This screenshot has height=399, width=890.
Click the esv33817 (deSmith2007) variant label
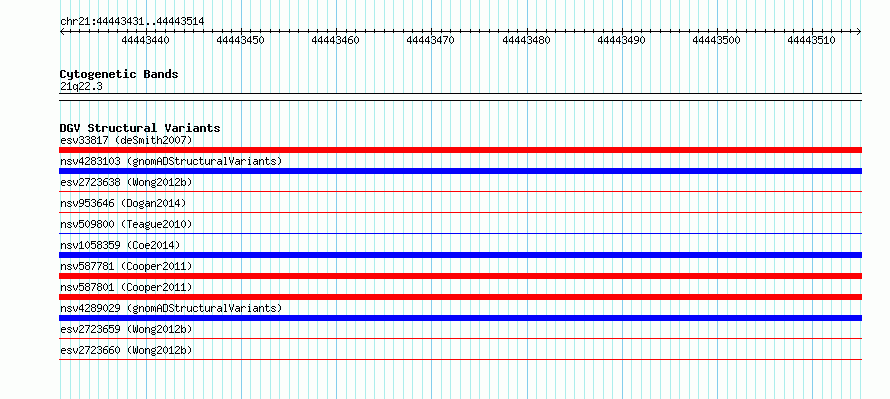point(126,140)
